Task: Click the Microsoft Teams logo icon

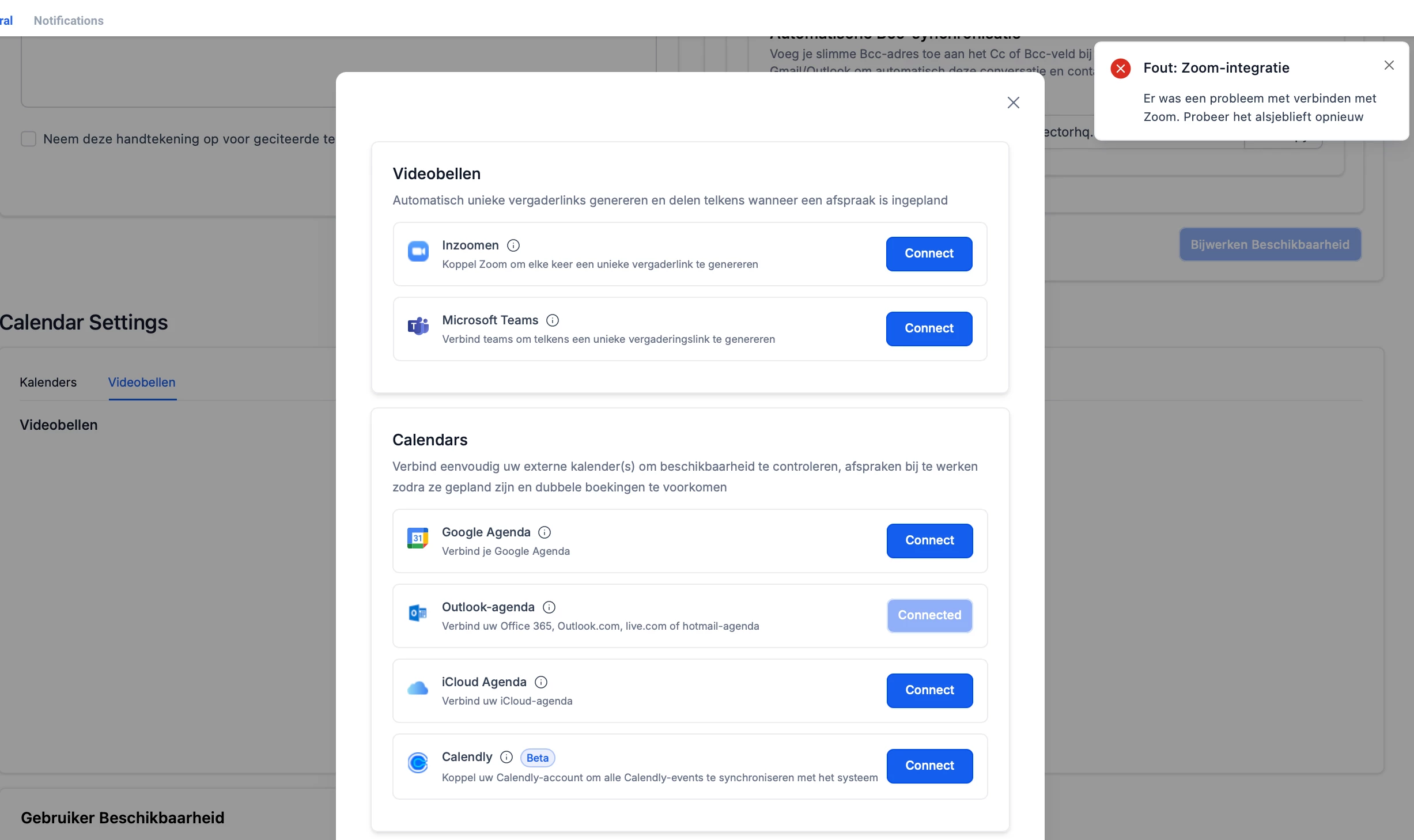Action: click(x=418, y=326)
